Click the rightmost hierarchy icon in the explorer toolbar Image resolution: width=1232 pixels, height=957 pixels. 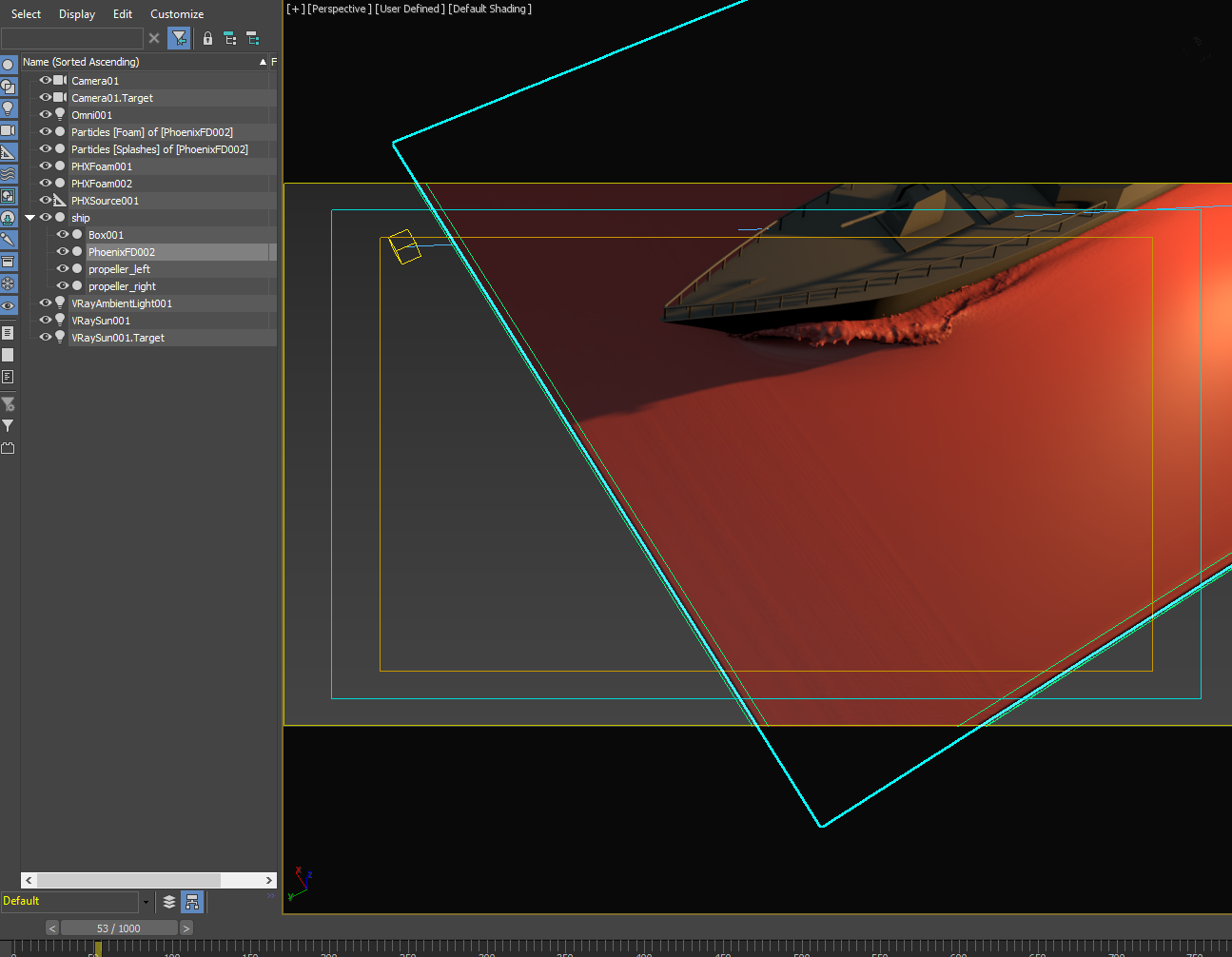pos(253,38)
